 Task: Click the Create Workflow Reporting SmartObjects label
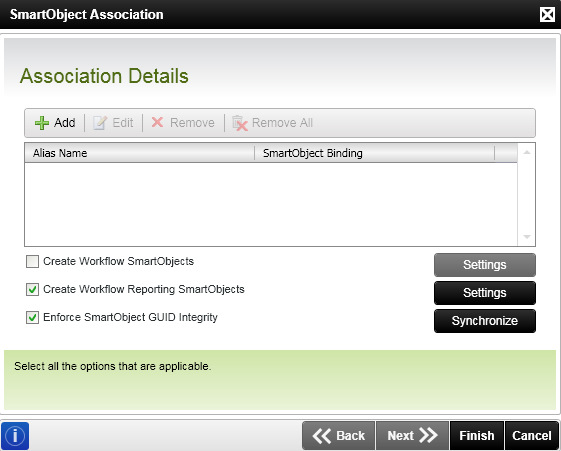[144, 289]
